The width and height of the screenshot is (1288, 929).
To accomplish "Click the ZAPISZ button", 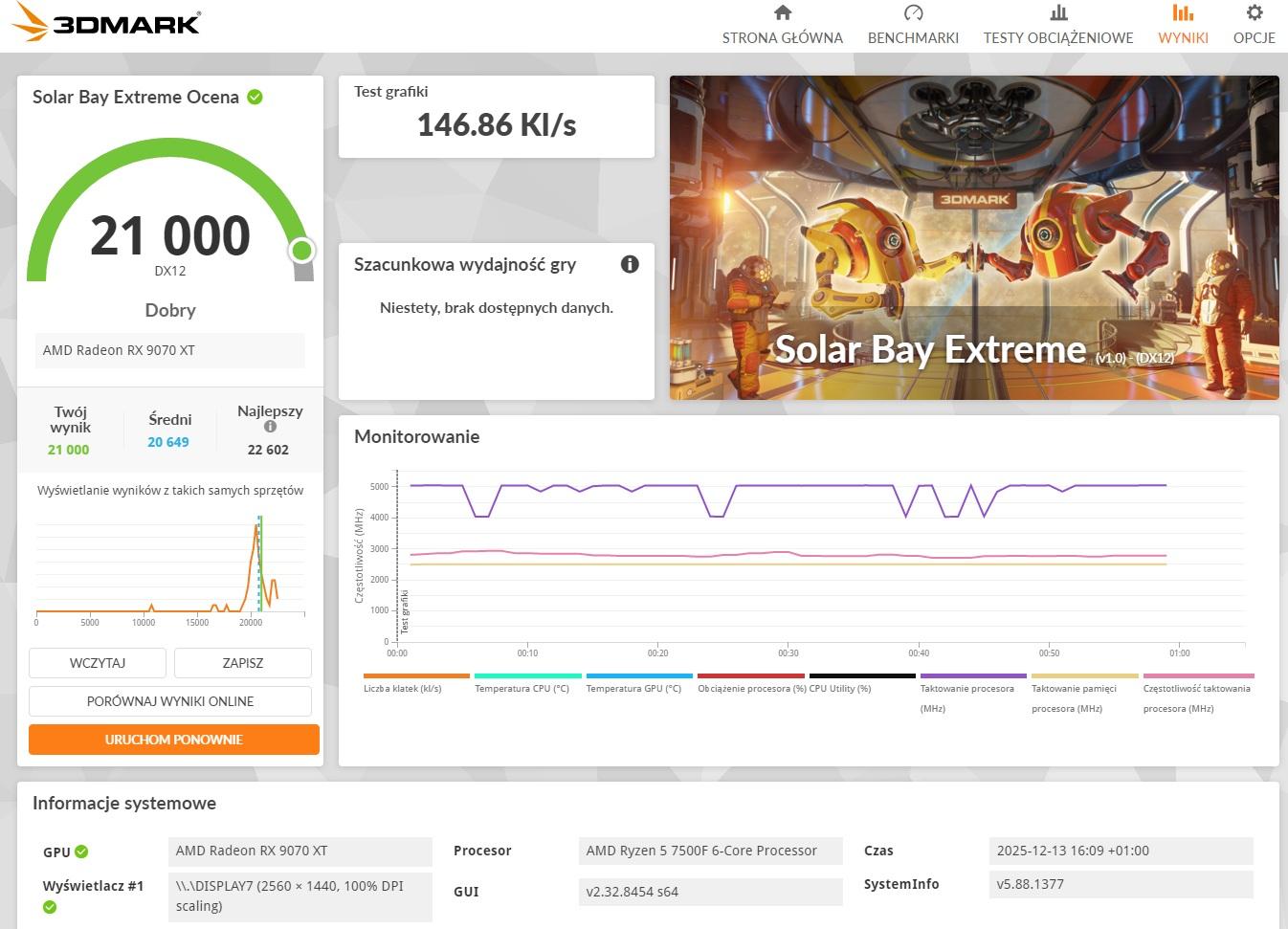I will click(x=243, y=663).
